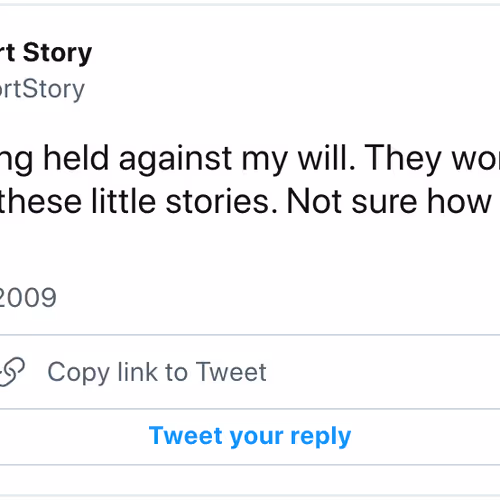The height and width of the screenshot is (500, 500).
Task: Click the chain link icon
Action: coord(12,372)
